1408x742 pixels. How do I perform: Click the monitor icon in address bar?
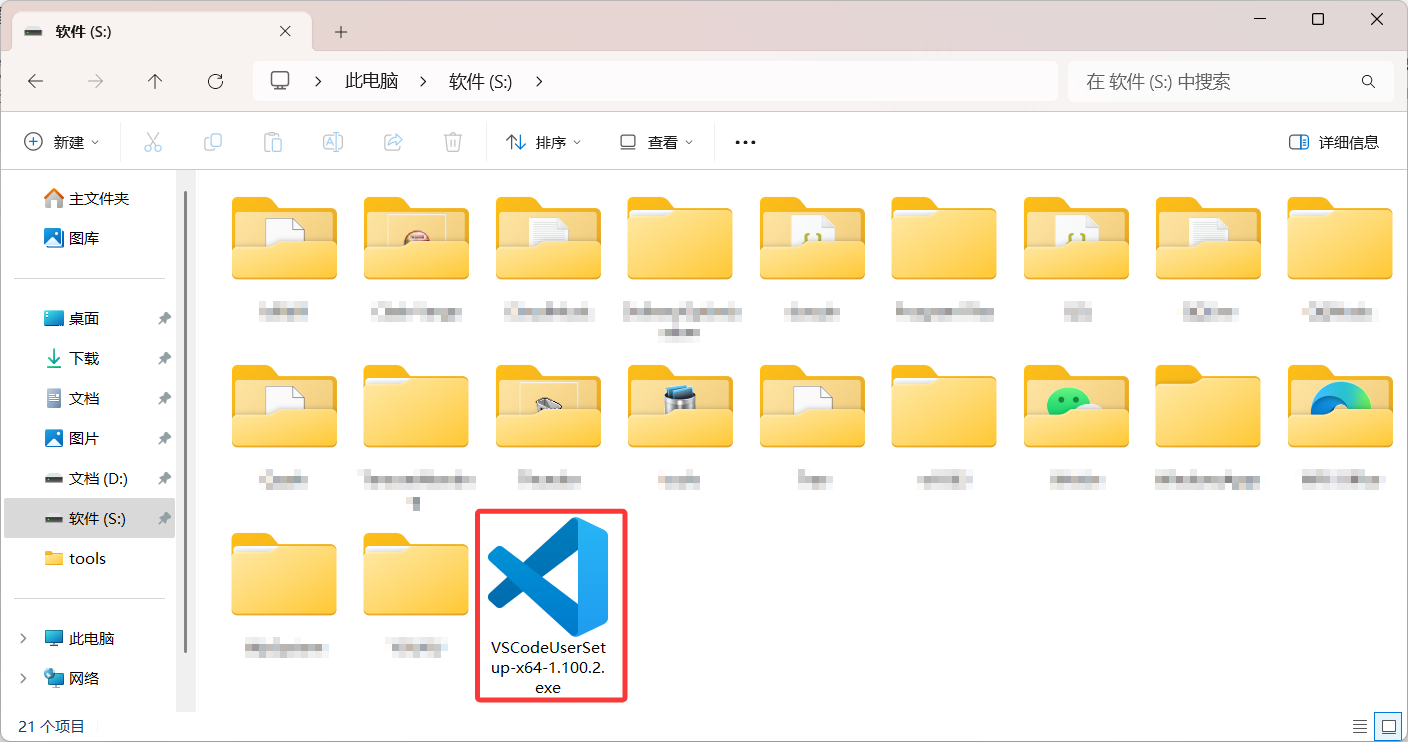280,81
